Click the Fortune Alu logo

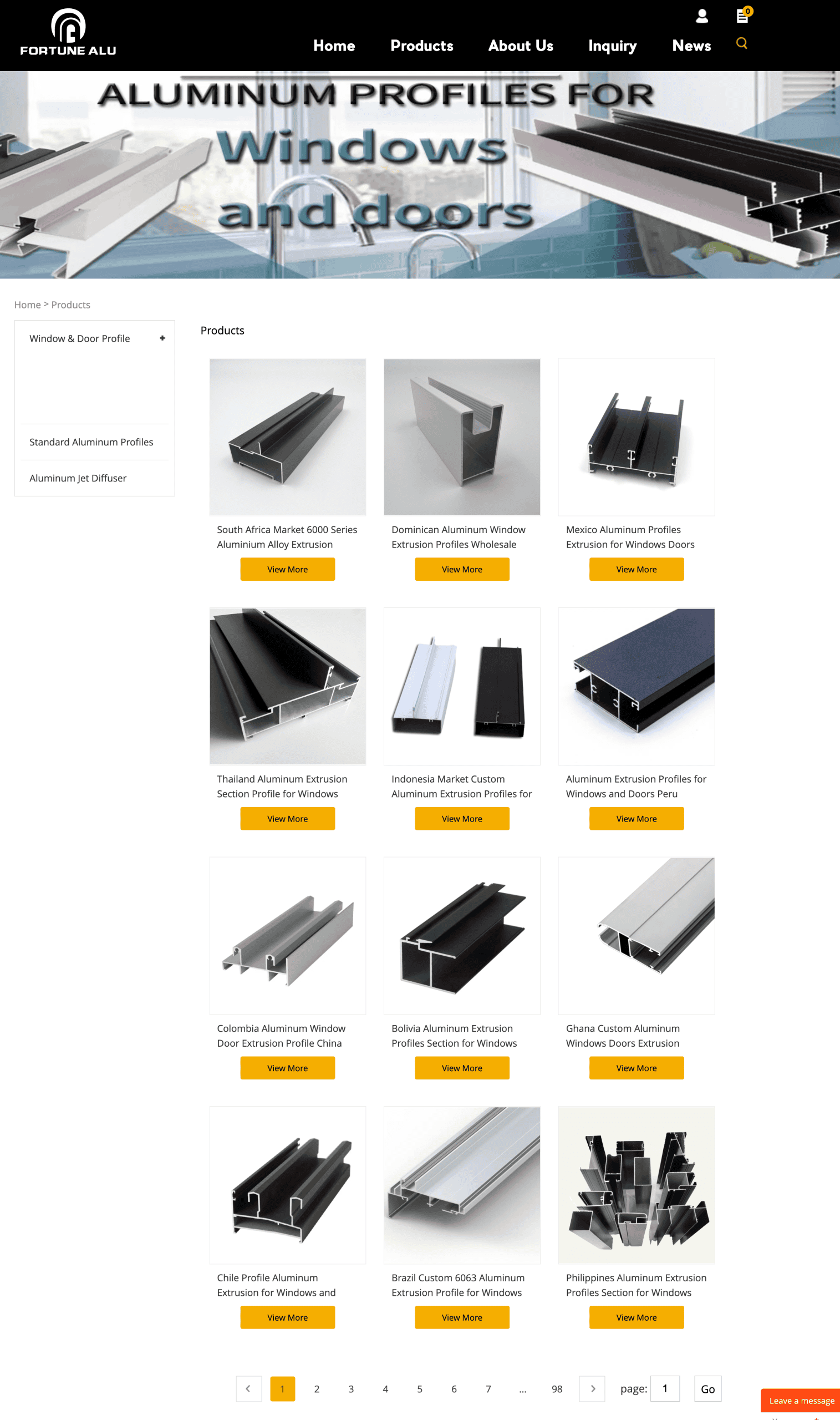pyautogui.click(x=68, y=32)
